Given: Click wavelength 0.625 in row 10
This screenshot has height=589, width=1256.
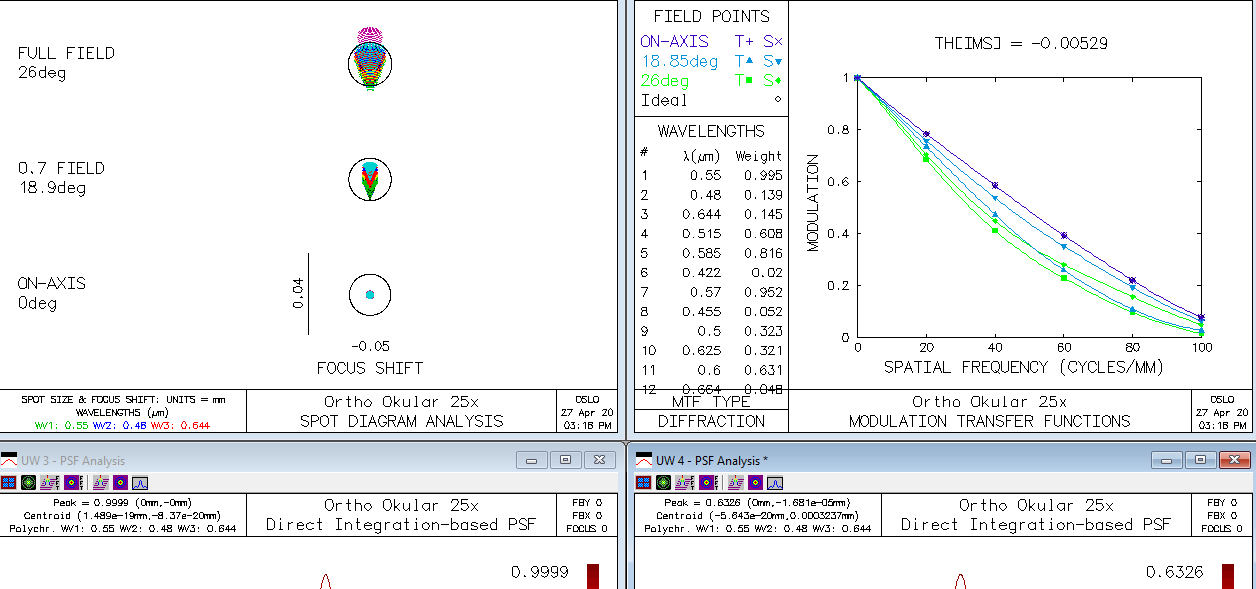Looking at the screenshot, I should pos(702,351).
